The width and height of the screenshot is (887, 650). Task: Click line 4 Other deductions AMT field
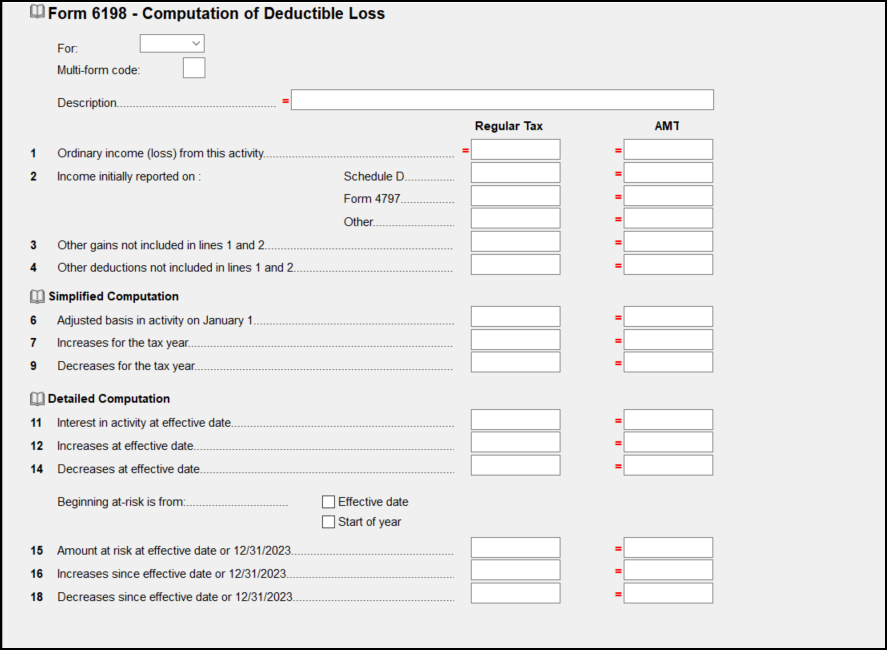coord(668,265)
